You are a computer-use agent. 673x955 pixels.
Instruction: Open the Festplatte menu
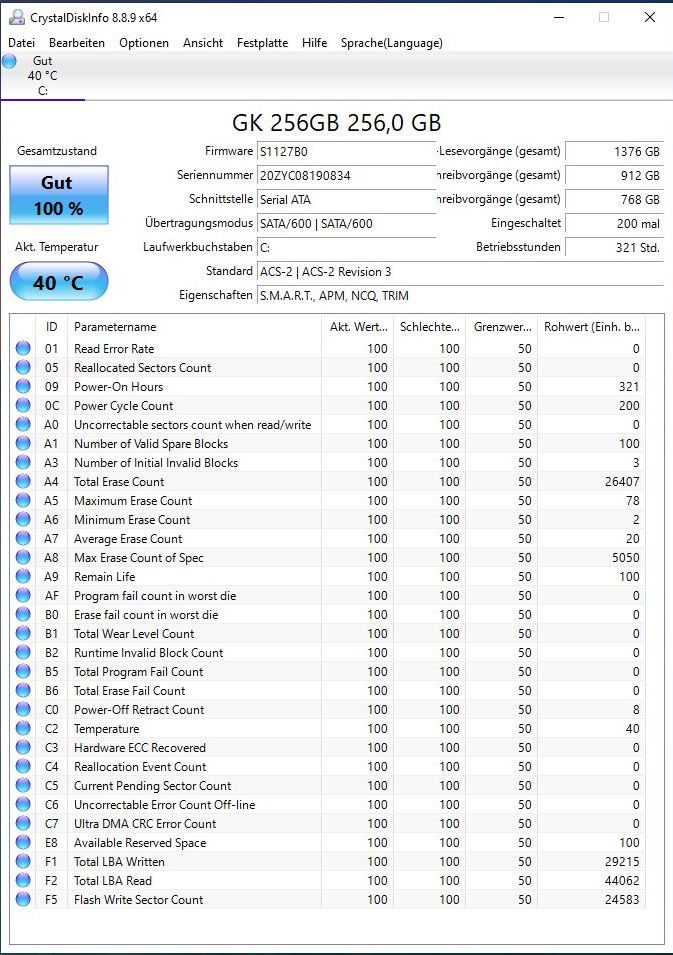263,43
